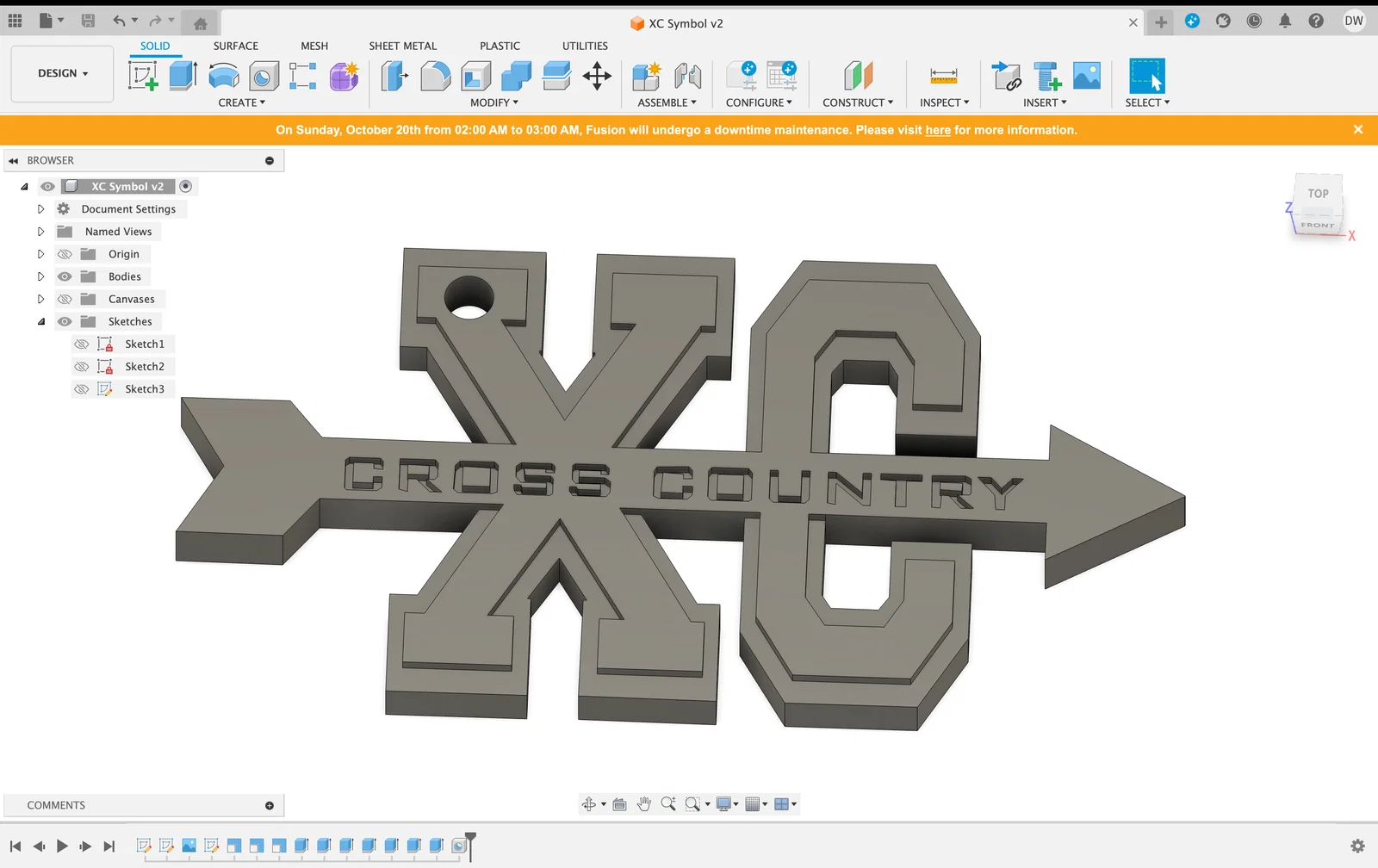The width and height of the screenshot is (1378, 868).
Task: Activate the Select tool
Action: click(1147, 76)
